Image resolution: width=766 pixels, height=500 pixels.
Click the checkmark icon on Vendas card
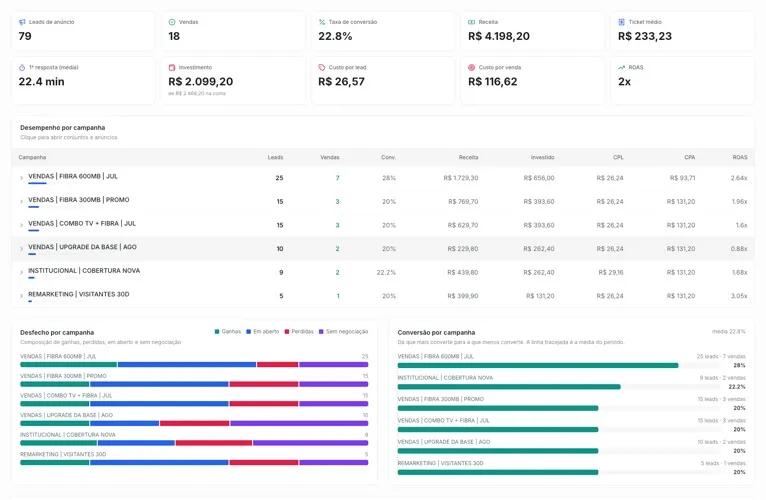pyautogui.click(x=172, y=22)
